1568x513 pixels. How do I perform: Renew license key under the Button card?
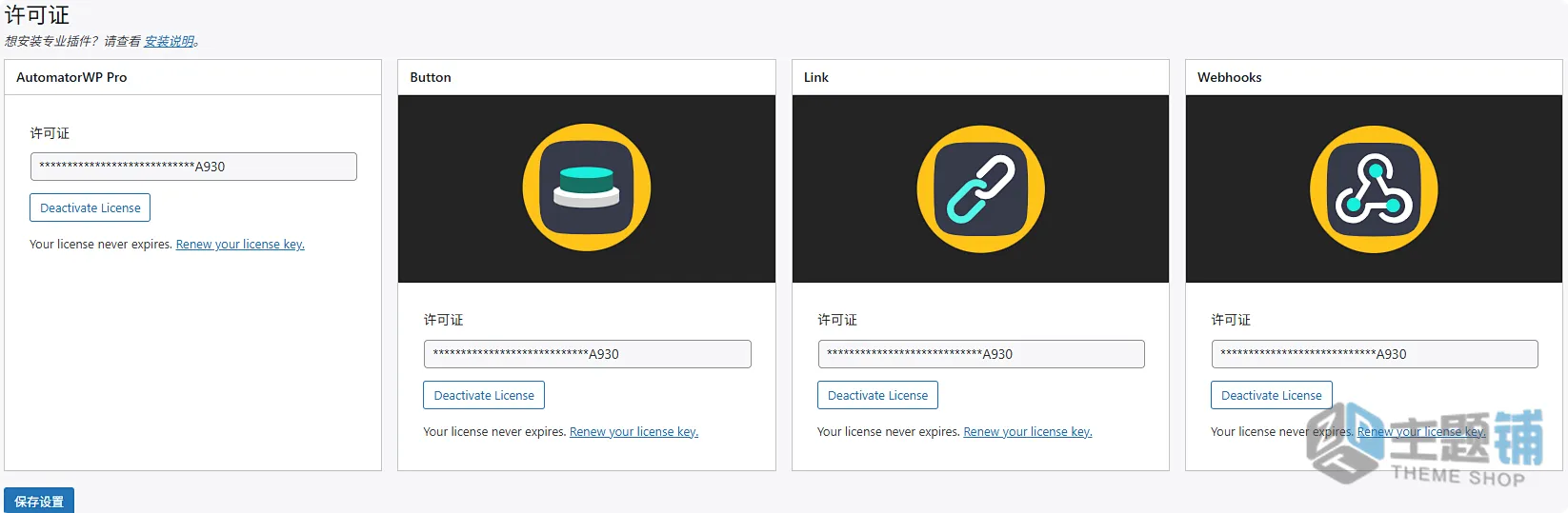(x=633, y=432)
